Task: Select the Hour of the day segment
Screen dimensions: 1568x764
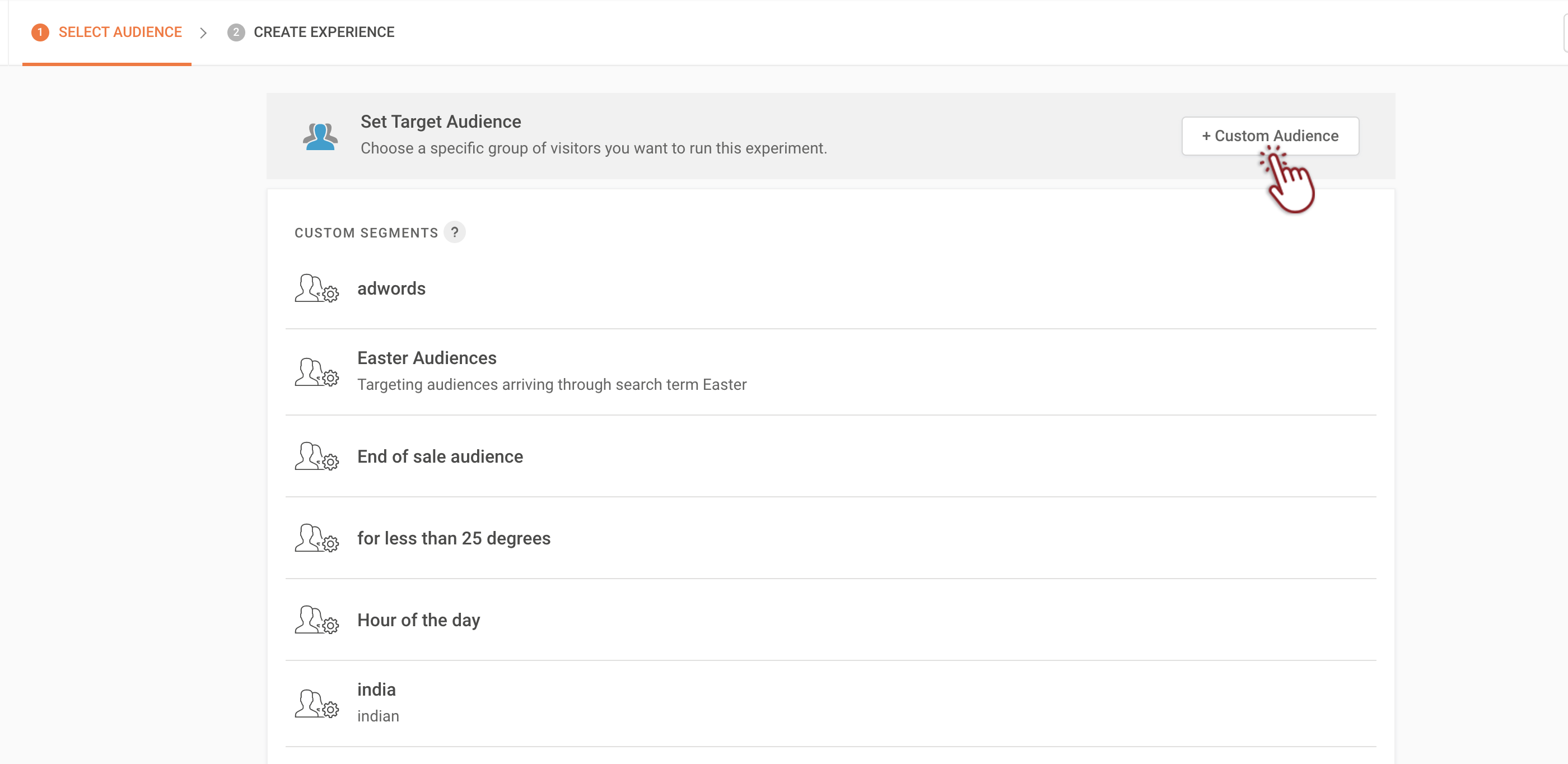Action: (x=418, y=619)
